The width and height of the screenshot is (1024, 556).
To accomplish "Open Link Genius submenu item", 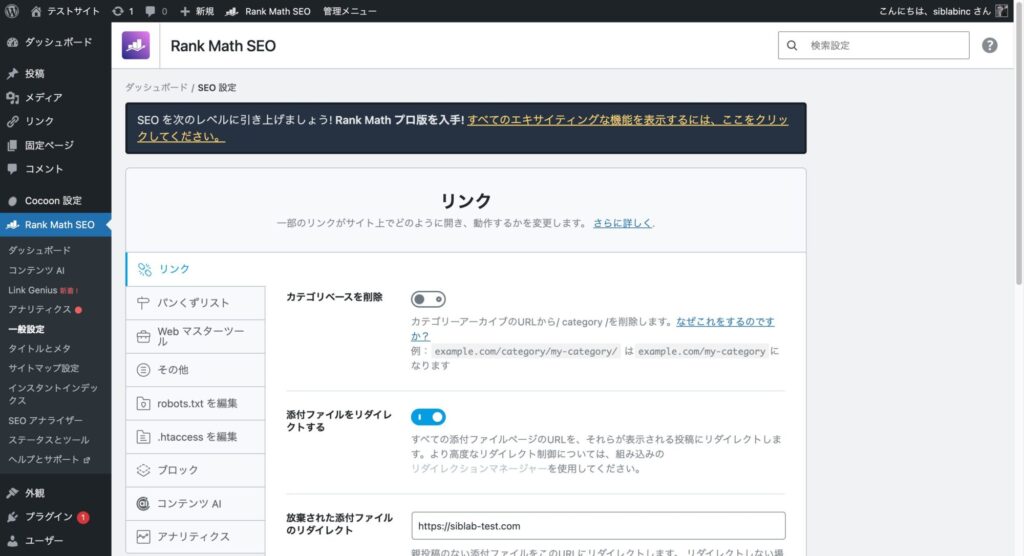I will tap(43, 289).
